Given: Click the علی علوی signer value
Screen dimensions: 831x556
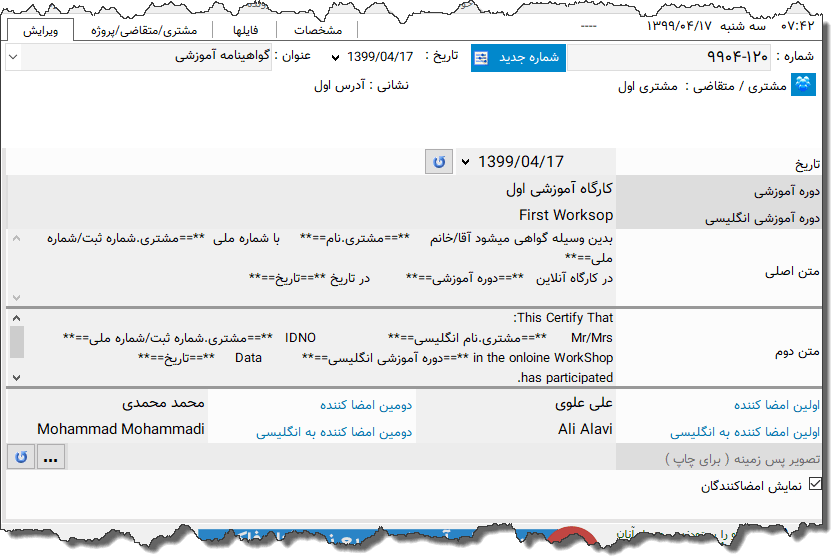Looking at the screenshot, I should tap(584, 404).
